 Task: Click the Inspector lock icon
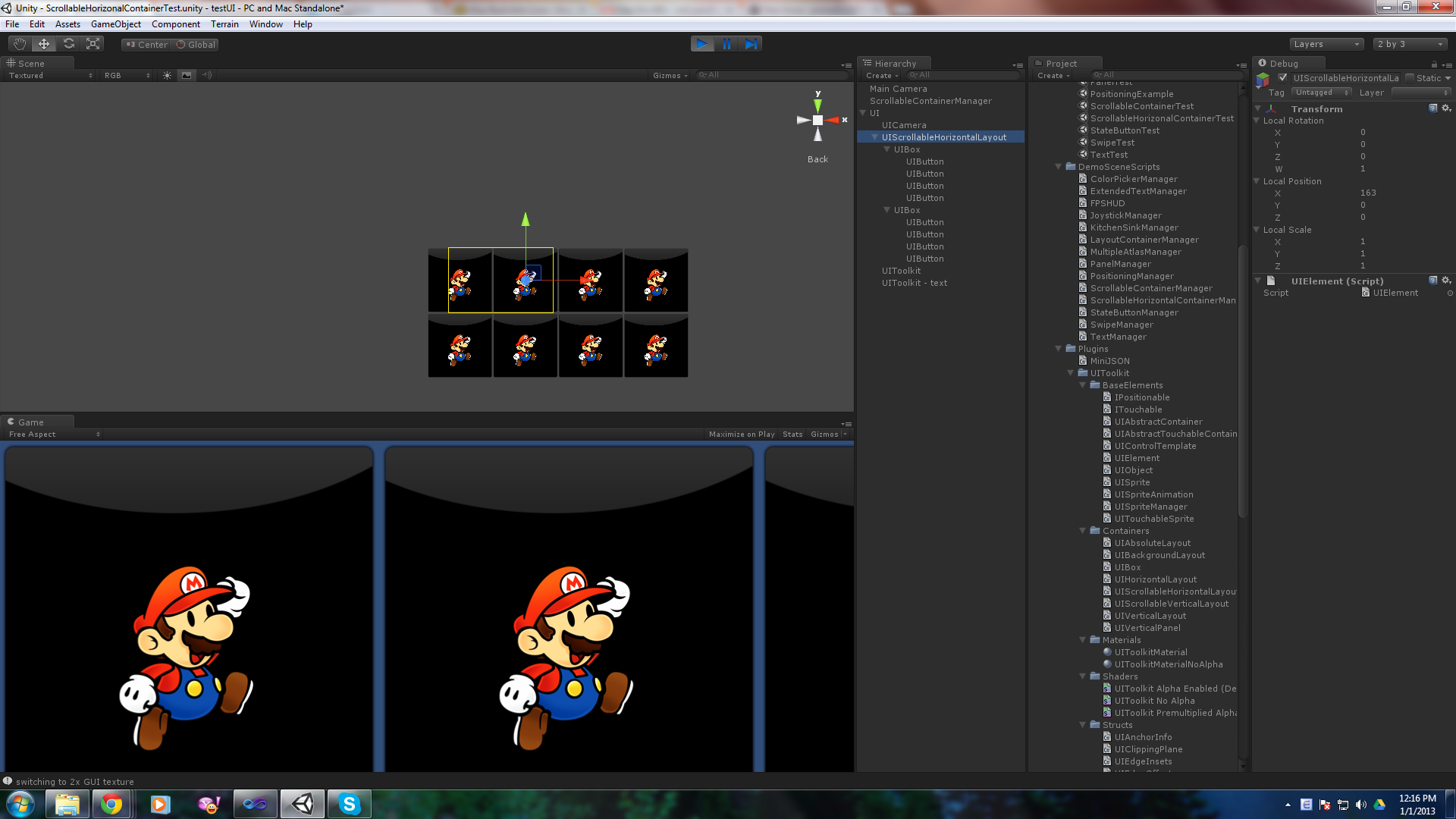(x=1434, y=64)
